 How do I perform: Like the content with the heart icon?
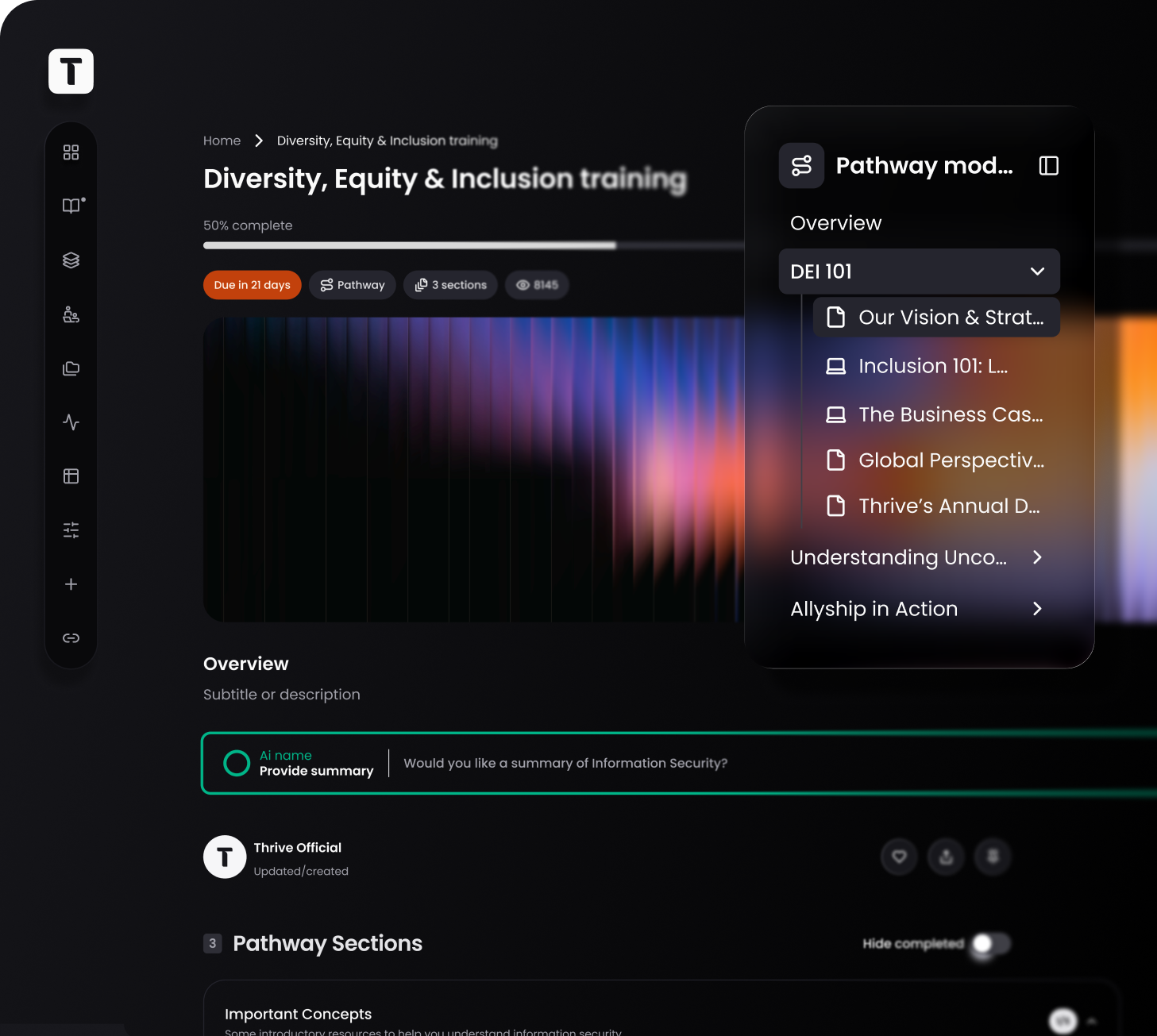click(x=899, y=857)
